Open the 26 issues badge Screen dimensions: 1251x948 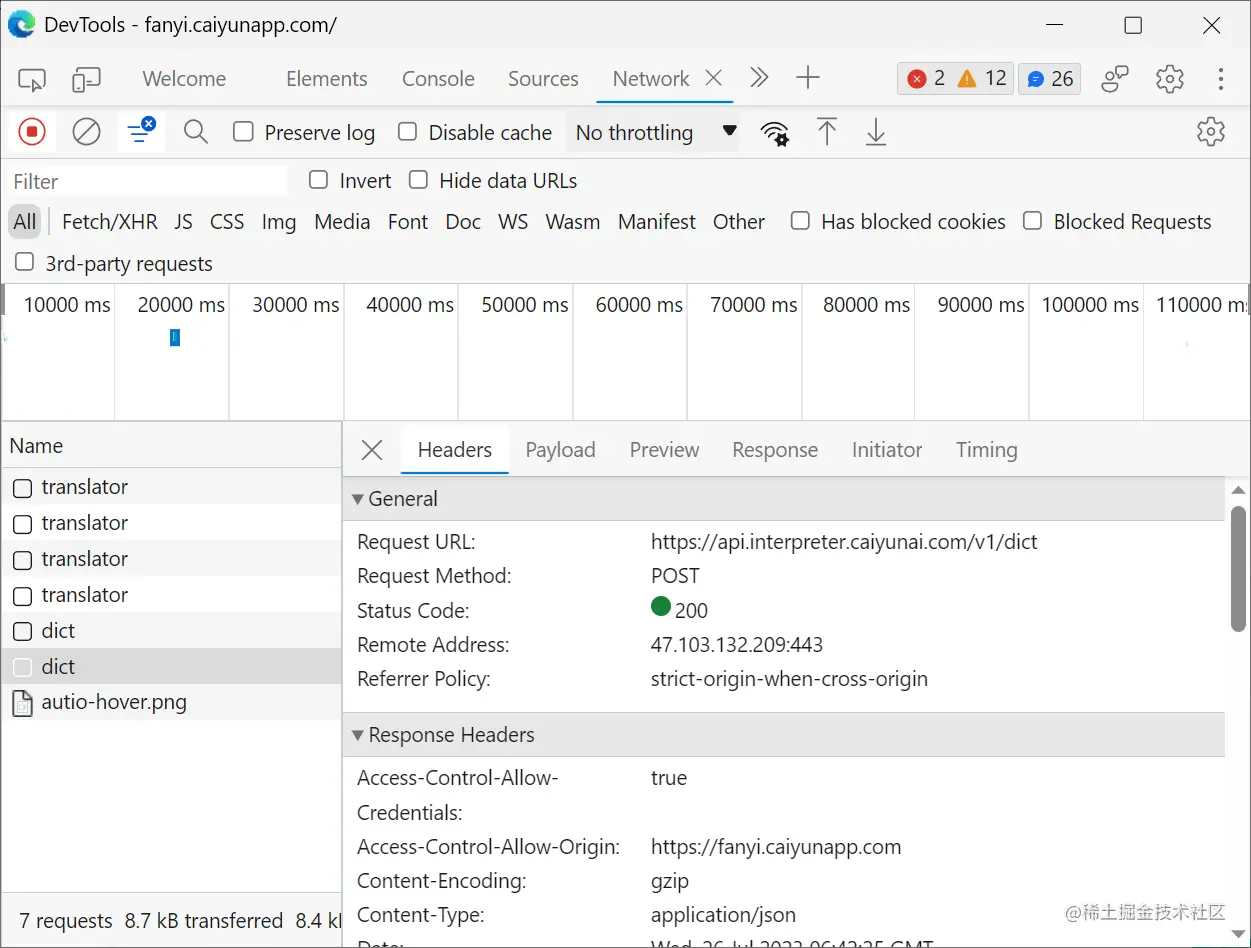click(x=1050, y=79)
